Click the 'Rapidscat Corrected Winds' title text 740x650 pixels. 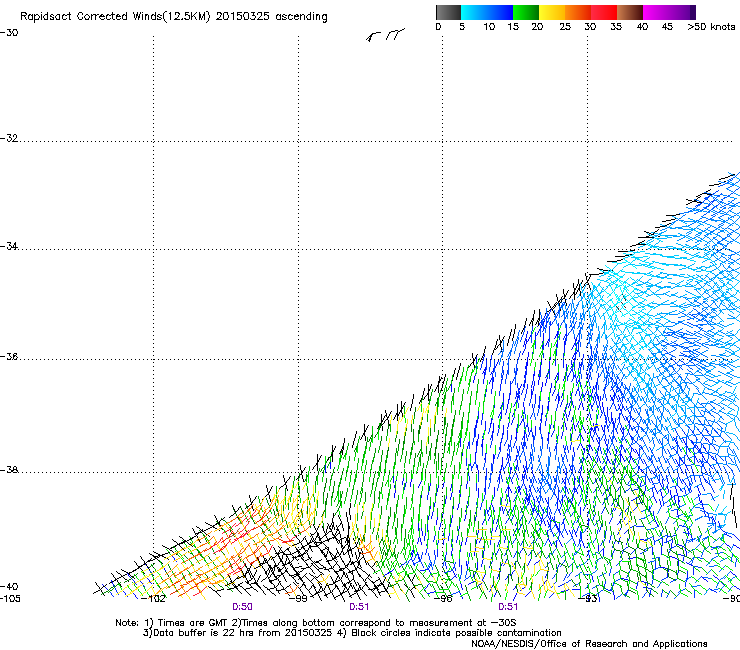coord(173,17)
